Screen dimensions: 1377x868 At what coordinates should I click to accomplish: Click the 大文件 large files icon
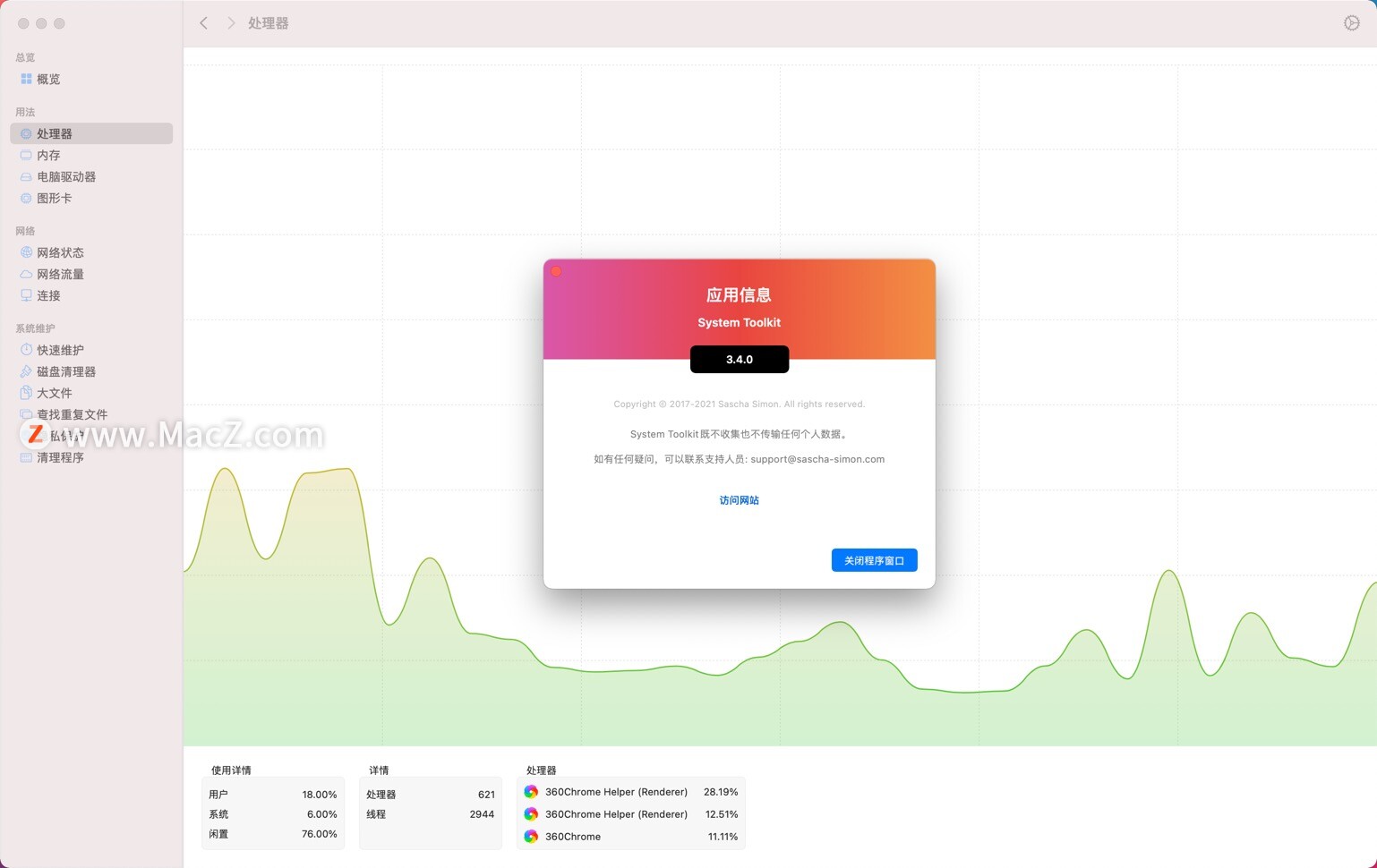click(26, 393)
